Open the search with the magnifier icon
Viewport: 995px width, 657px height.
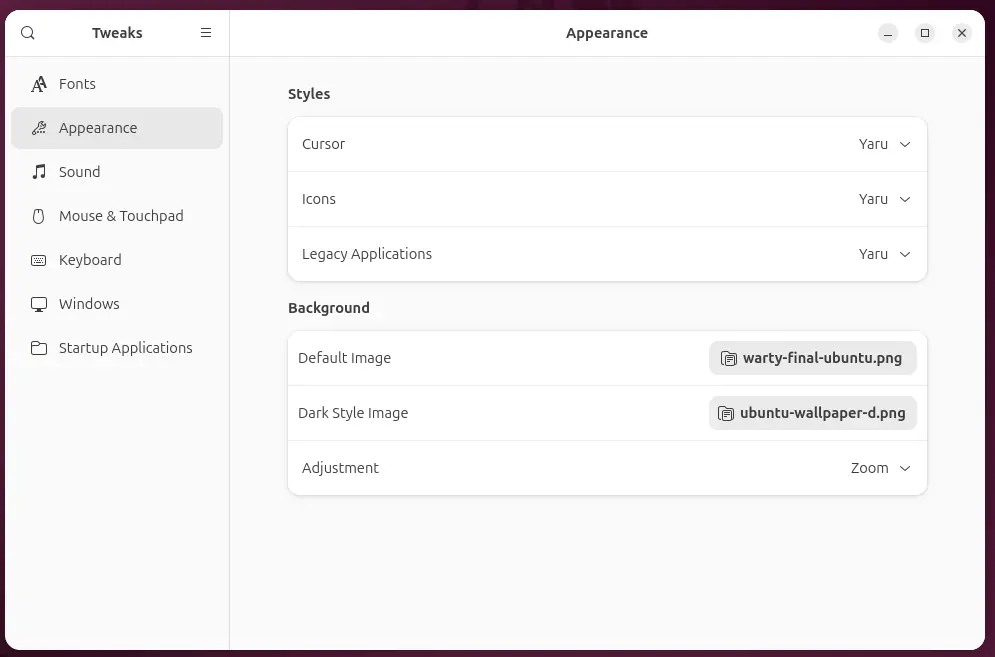[27, 32]
